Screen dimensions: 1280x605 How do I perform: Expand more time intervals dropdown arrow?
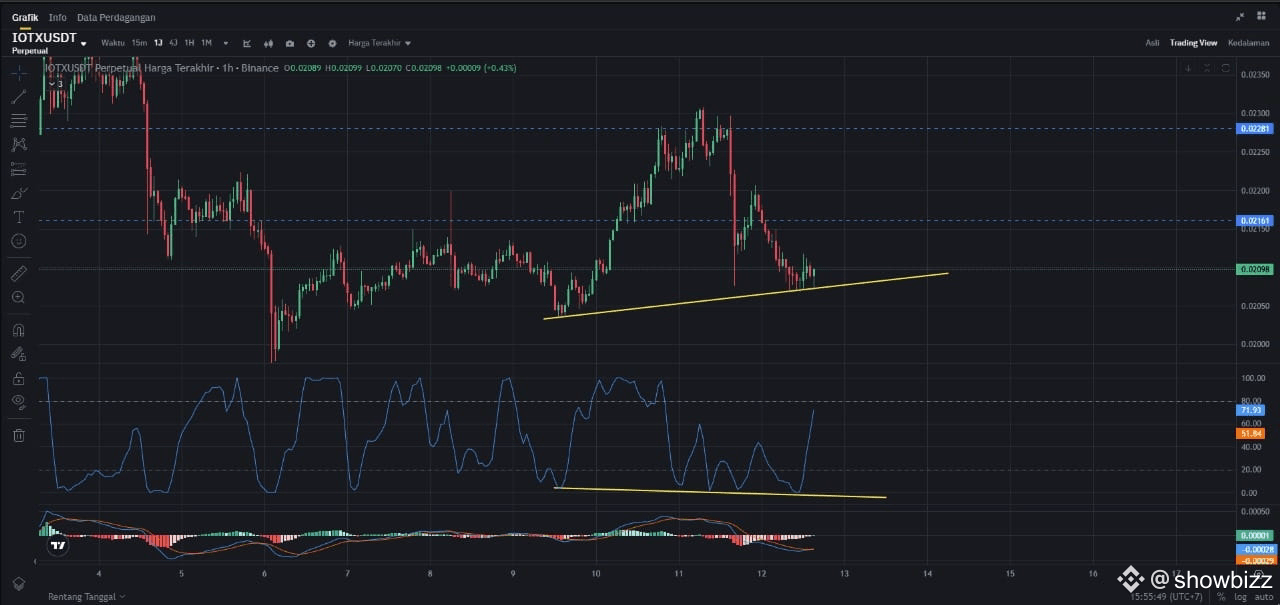226,43
